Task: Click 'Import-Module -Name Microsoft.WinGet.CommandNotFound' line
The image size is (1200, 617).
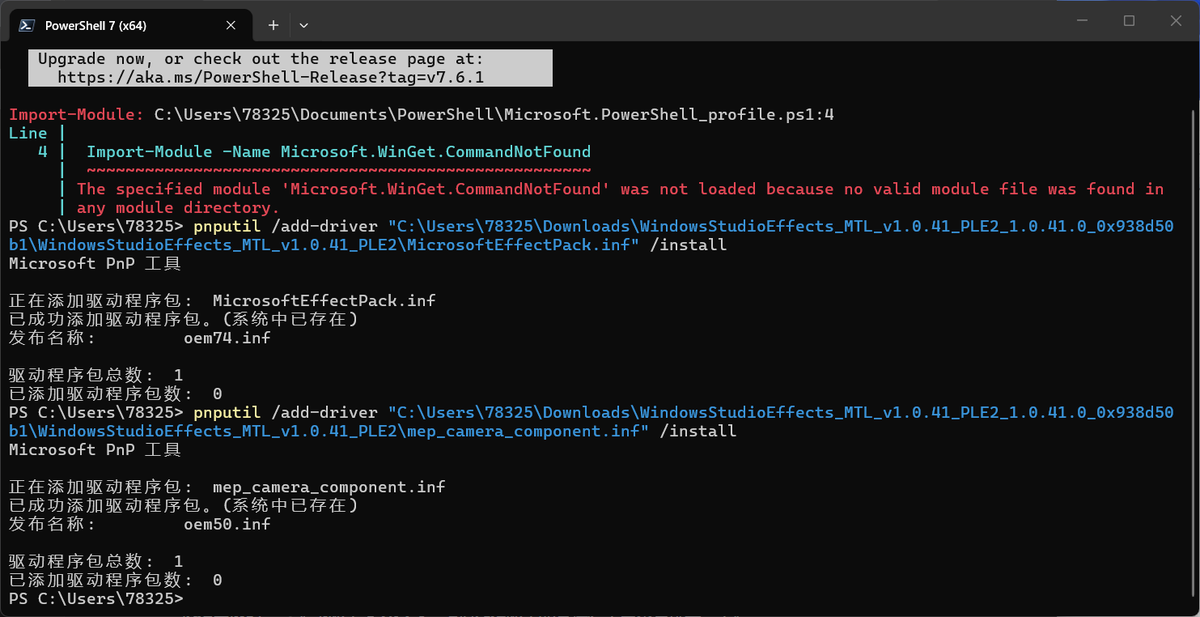Action: coord(339,152)
